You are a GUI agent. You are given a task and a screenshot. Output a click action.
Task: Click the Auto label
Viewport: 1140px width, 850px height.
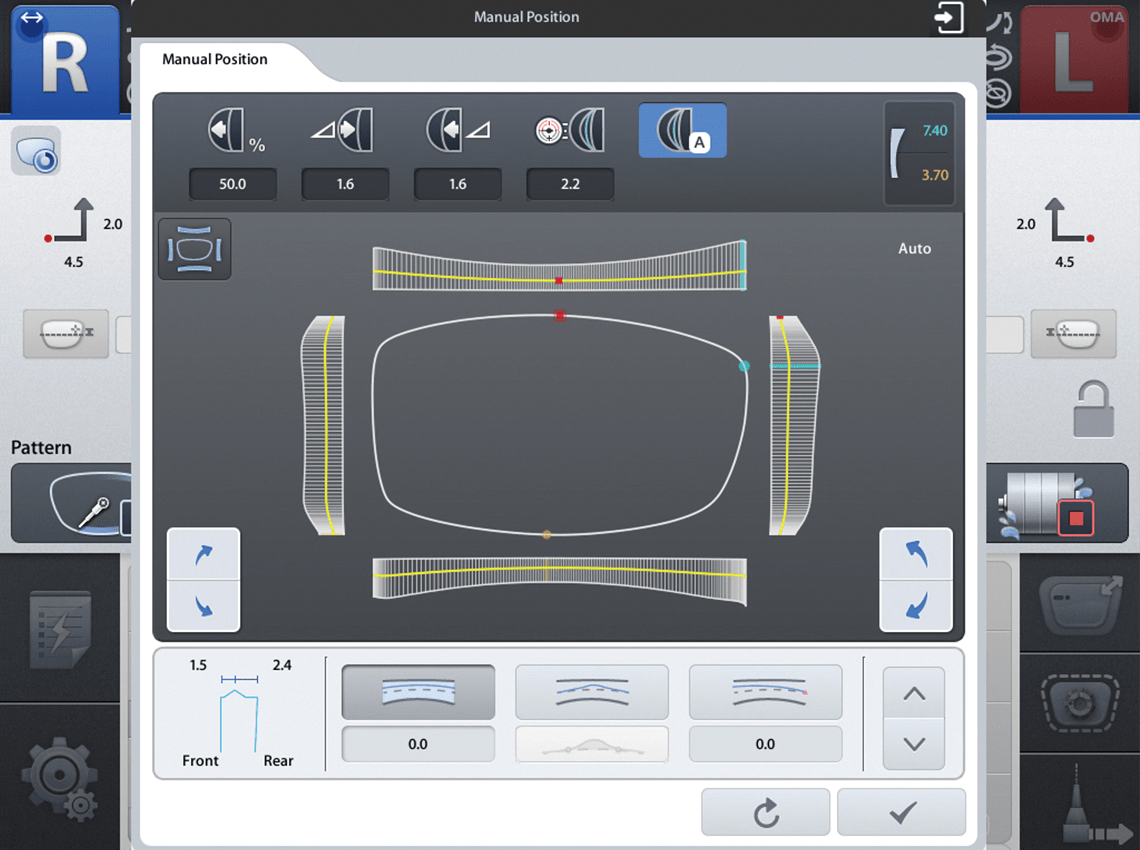(915, 249)
